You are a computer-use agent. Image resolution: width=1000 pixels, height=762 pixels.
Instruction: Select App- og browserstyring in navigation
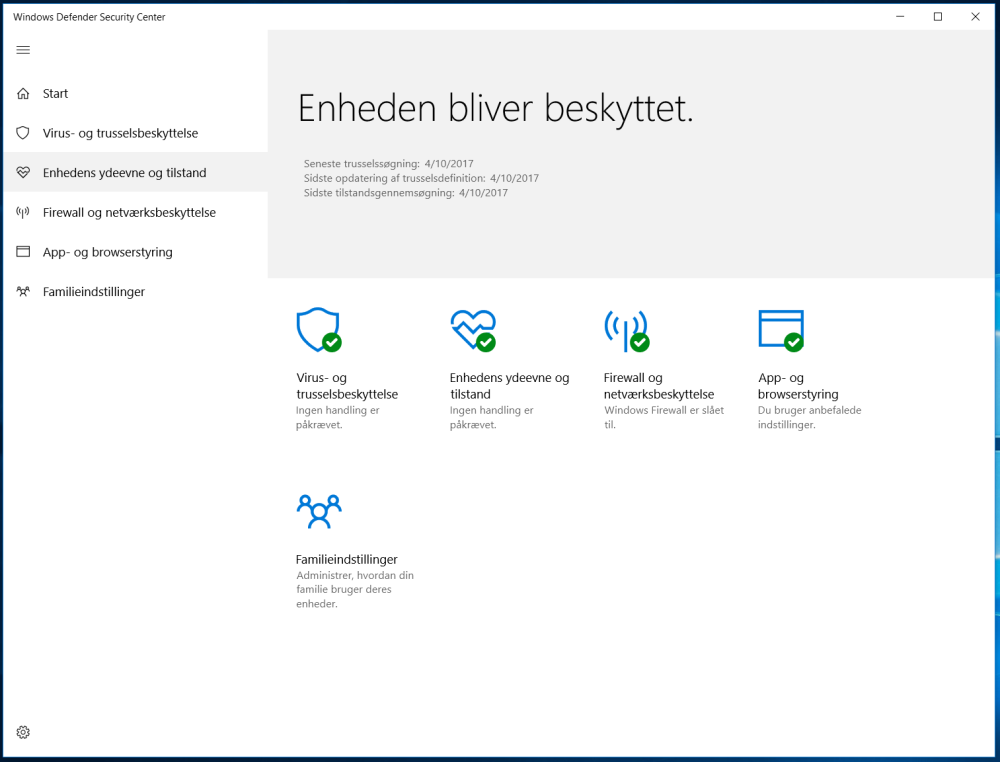pos(108,252)
